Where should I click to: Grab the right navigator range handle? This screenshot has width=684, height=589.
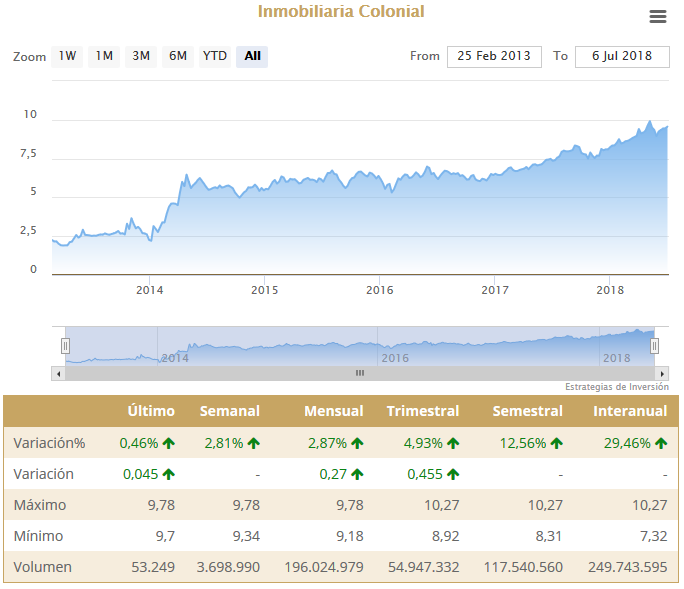(654, 346)
